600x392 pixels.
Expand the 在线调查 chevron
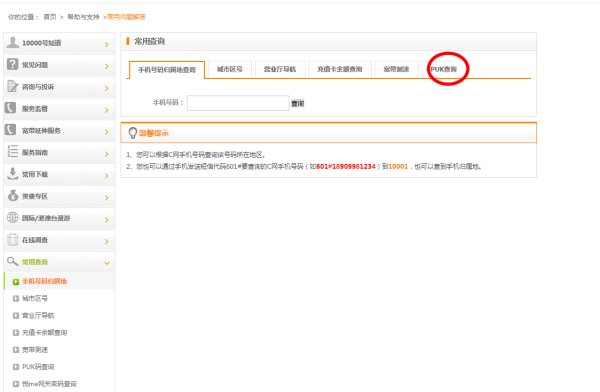[107, 241]
